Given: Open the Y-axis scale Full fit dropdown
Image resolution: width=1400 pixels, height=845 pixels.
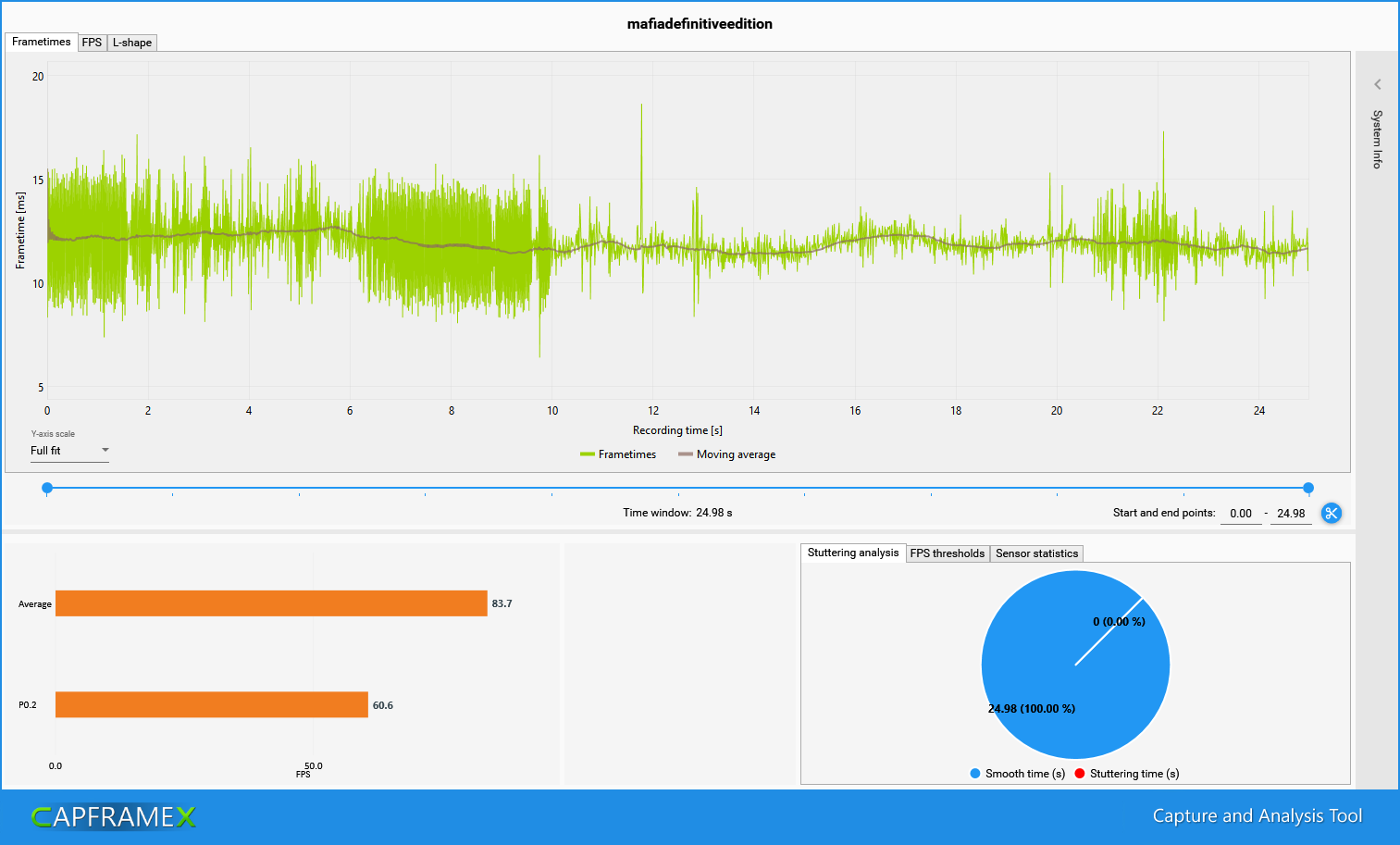Looking at the screenshot, I should click(70, 451).
